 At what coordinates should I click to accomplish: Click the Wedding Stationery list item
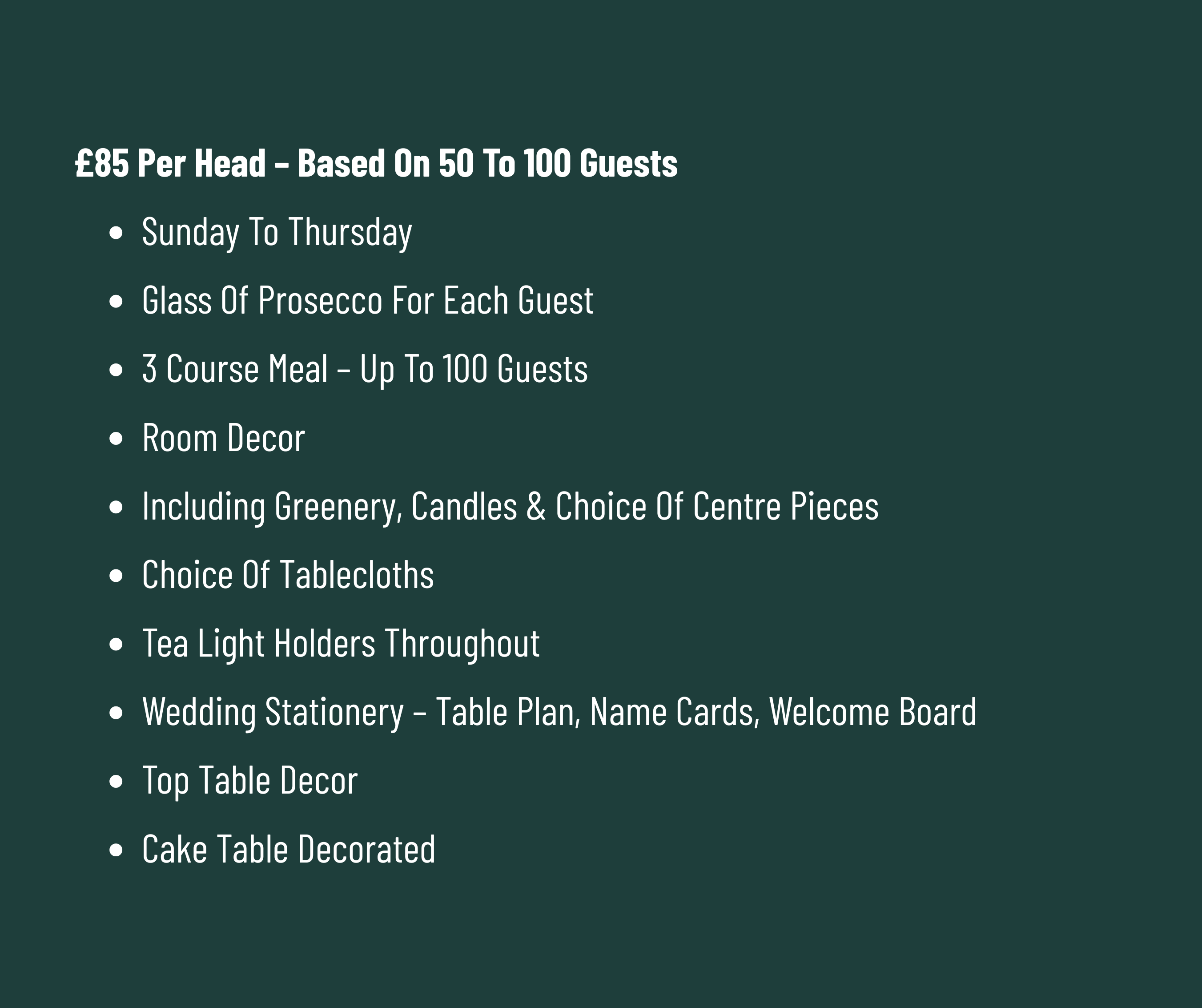[559, 713]
